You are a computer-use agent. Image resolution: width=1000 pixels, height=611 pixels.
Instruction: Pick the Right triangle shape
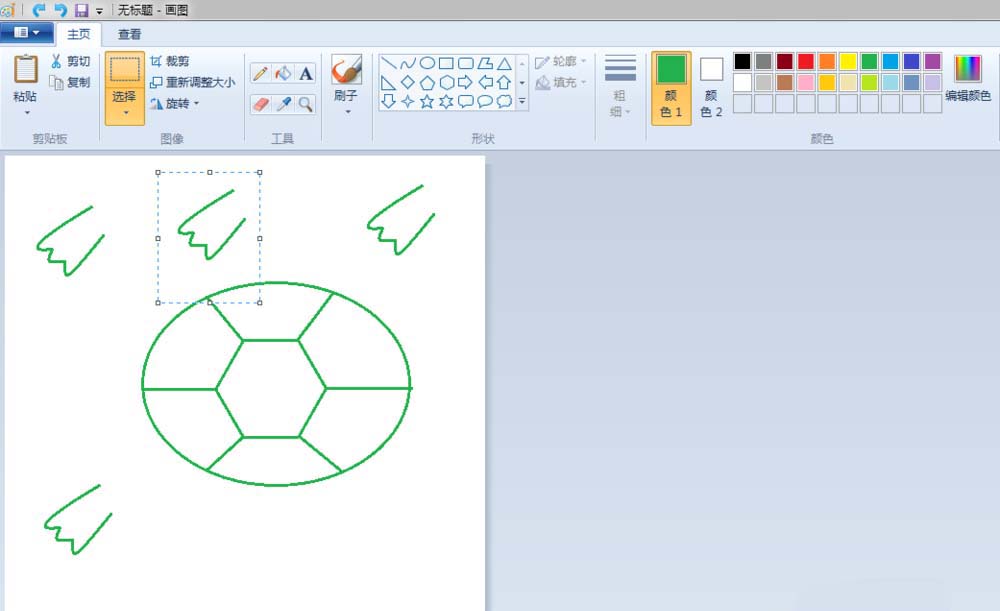coord(388,82)
